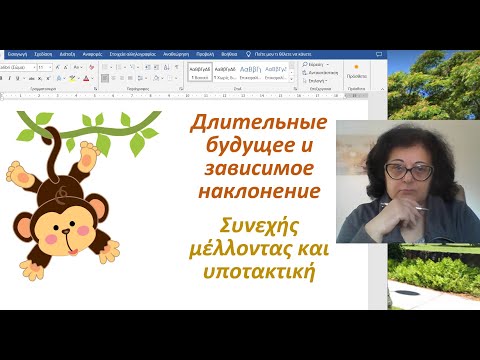Image resolution: width=480 pixels, height=360 pixels.
Task: Open the Πρόσθετα add-ins button
Action: pyautogui.click(x=356, y=72)
